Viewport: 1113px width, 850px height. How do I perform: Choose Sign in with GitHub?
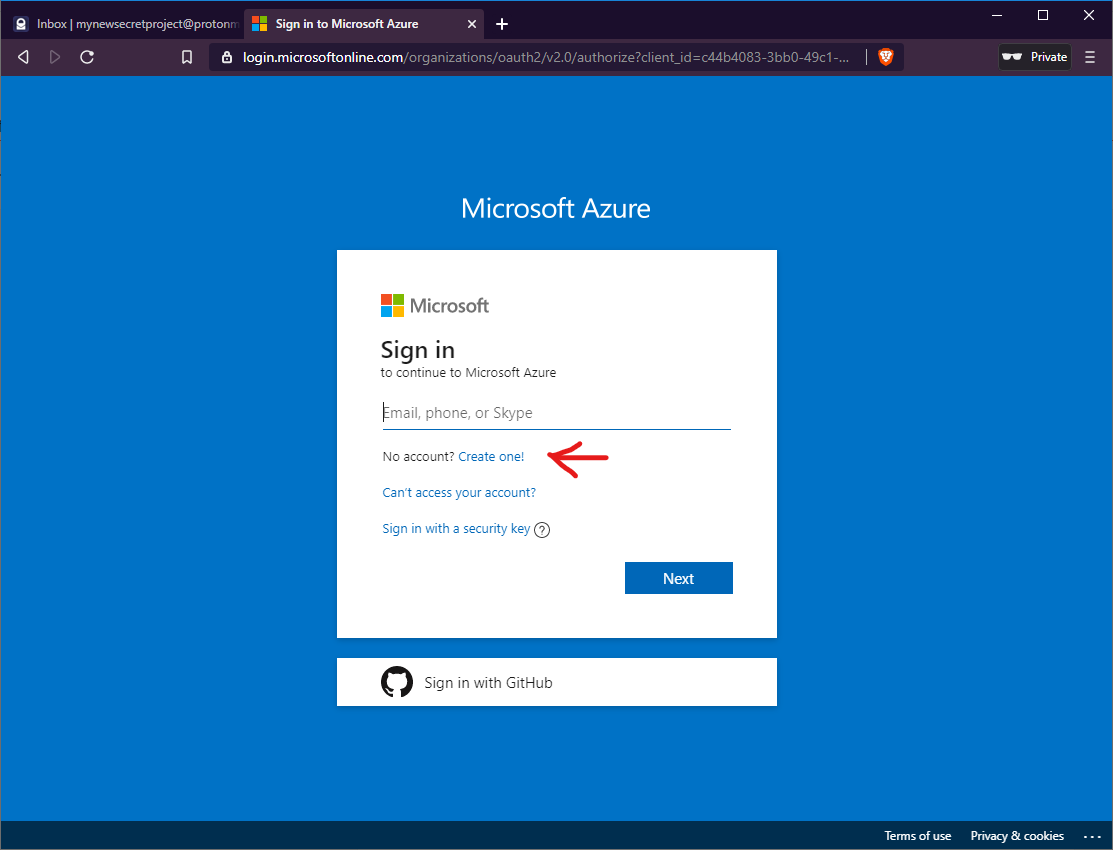(x=556, y=682)
